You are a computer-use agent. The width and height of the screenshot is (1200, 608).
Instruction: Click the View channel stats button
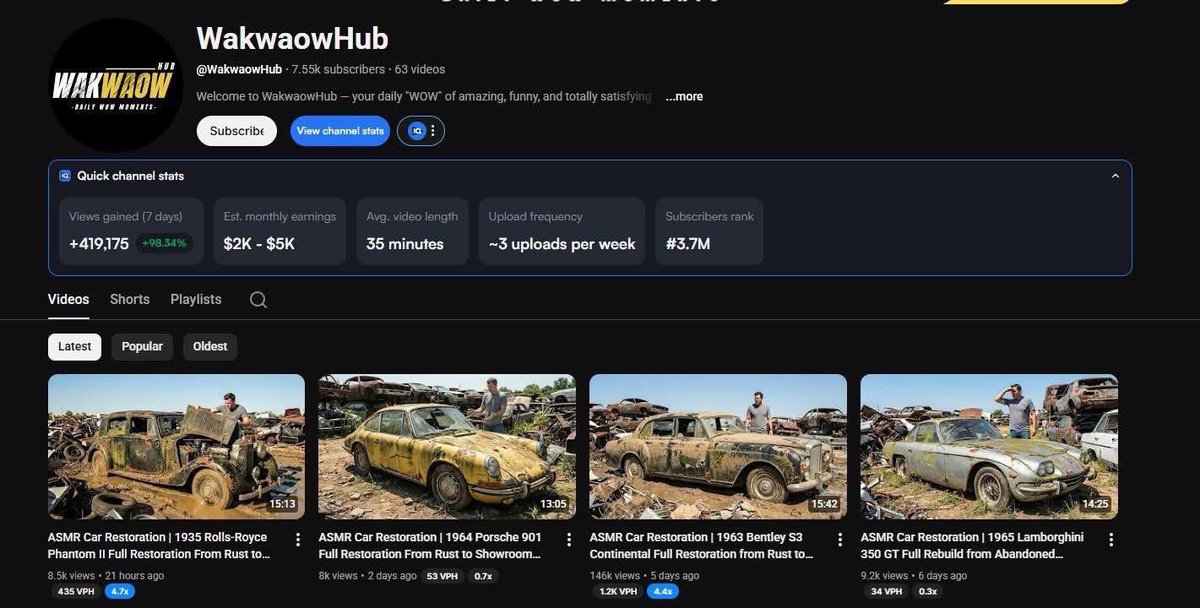(340, 131)
